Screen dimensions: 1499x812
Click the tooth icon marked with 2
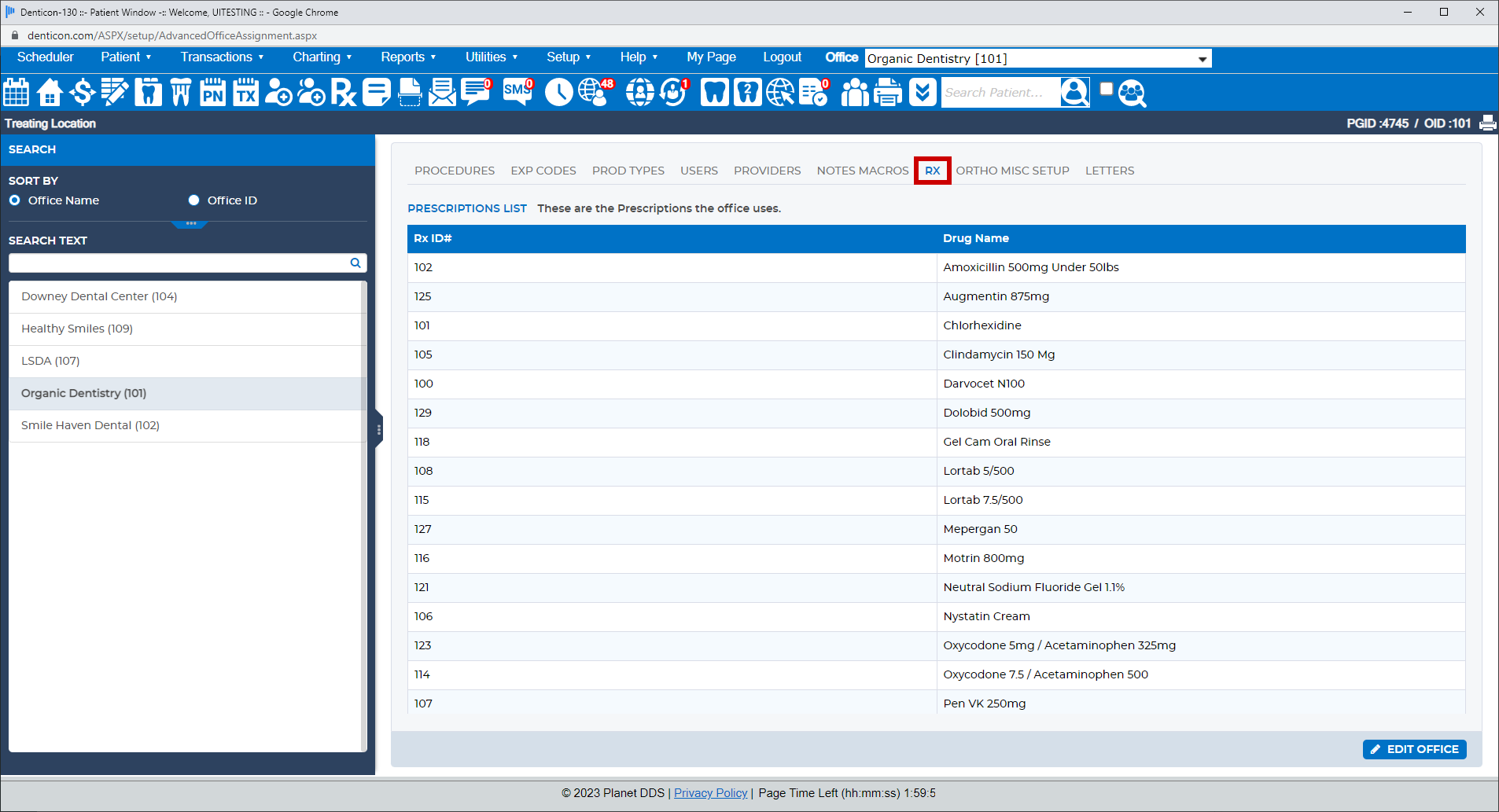point(748,93)
